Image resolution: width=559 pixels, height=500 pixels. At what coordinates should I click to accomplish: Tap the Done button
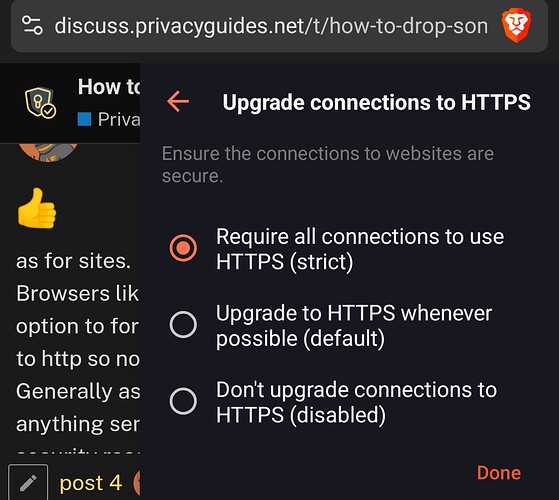[499, 473]
